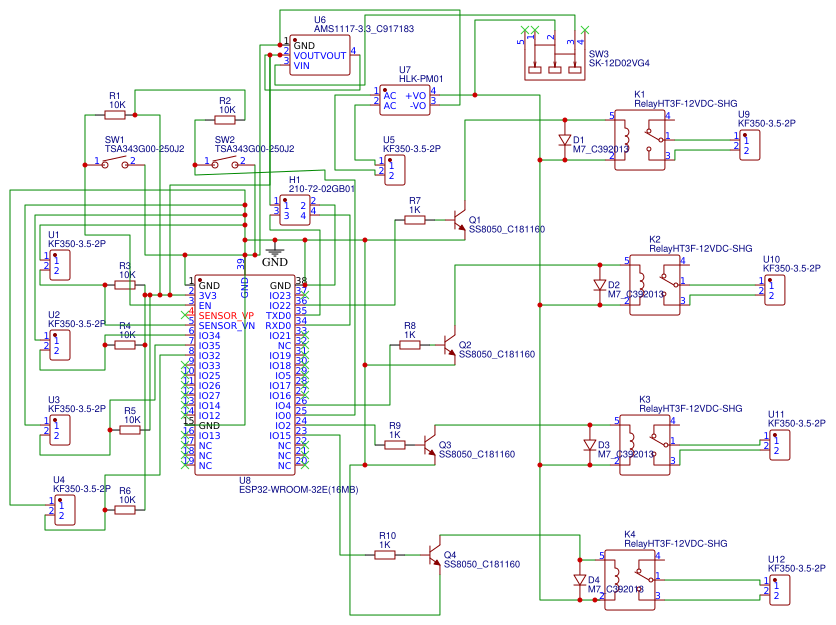Click the AMS1117-3.3_C917183 part name
Viewport: 836px width, 625px height.
click(364, 29)
